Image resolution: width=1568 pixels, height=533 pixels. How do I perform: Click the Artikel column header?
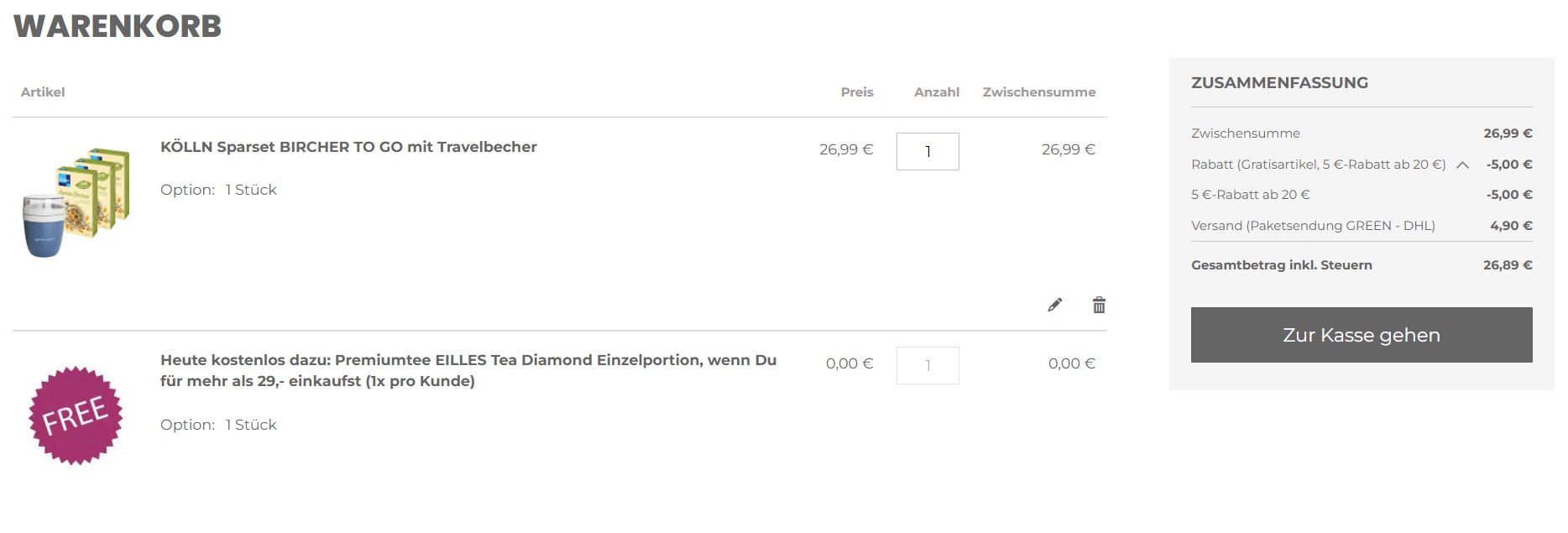coord(43,92)
